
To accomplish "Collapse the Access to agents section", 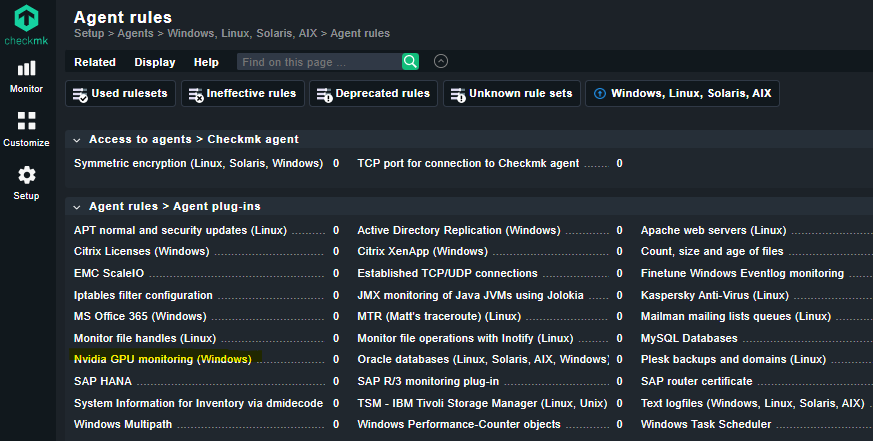I will (x=77, y=140).
